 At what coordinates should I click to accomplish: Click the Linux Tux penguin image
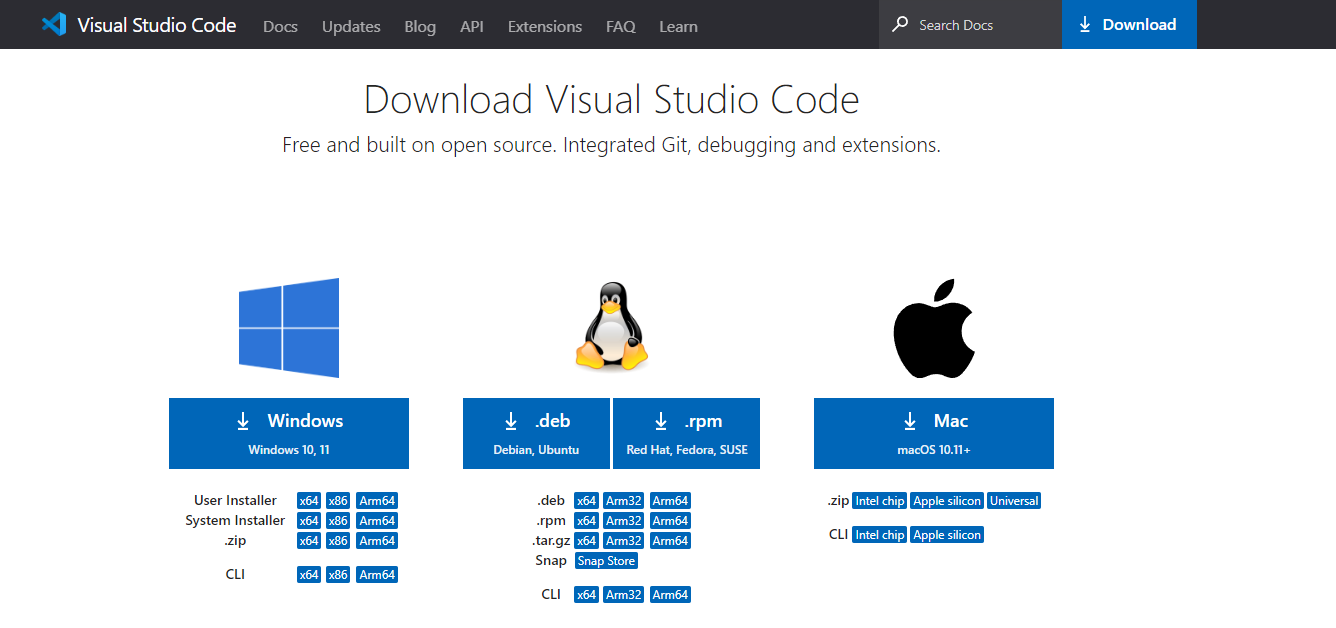(x=611, y=326)
